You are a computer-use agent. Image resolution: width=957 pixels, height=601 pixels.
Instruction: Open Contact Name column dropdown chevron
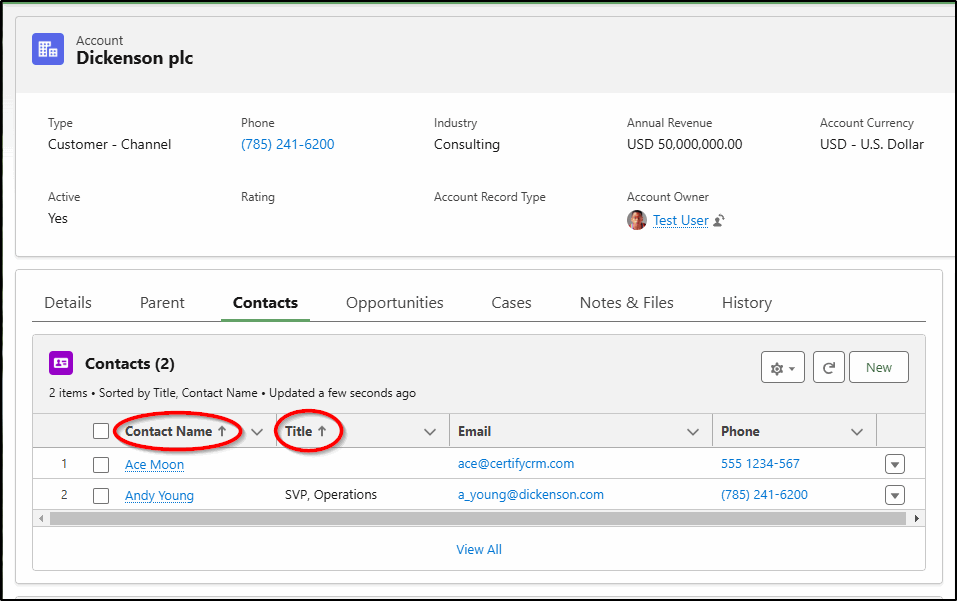click(x=257, y=432)
